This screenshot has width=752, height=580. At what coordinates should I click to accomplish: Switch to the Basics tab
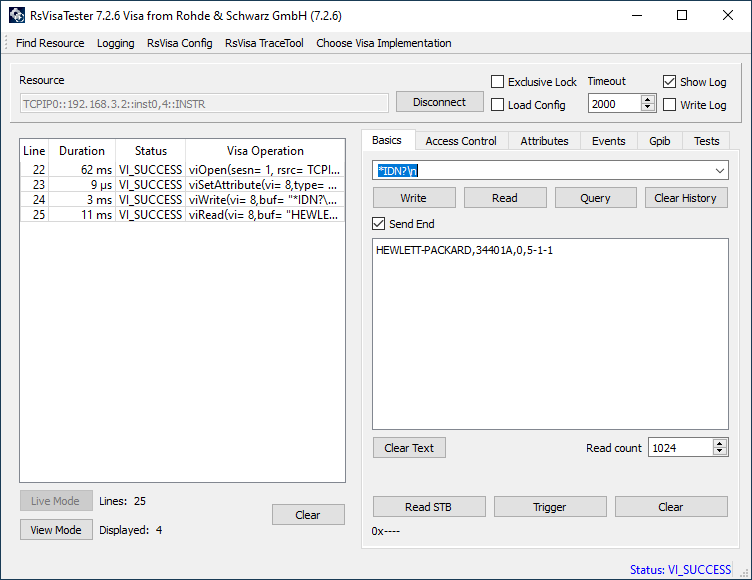[x=387, y=140]
